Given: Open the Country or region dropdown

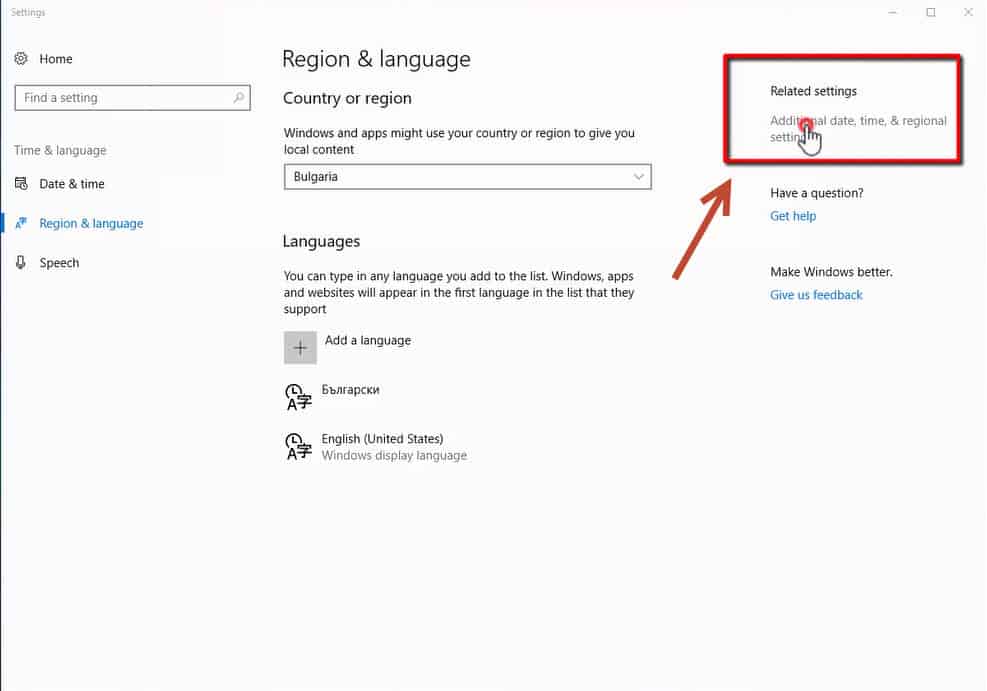Looking at the screenshot, I should coord(467,177).
